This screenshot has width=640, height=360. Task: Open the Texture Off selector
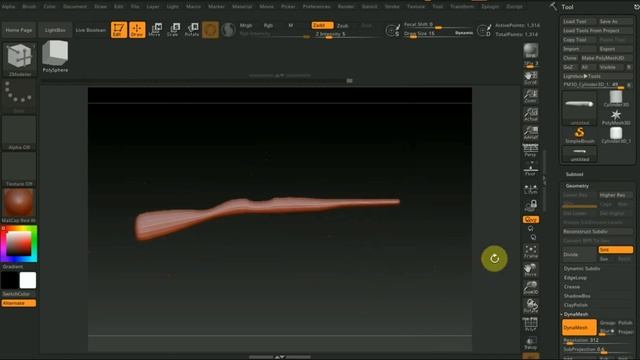click(x=19, y=170)
